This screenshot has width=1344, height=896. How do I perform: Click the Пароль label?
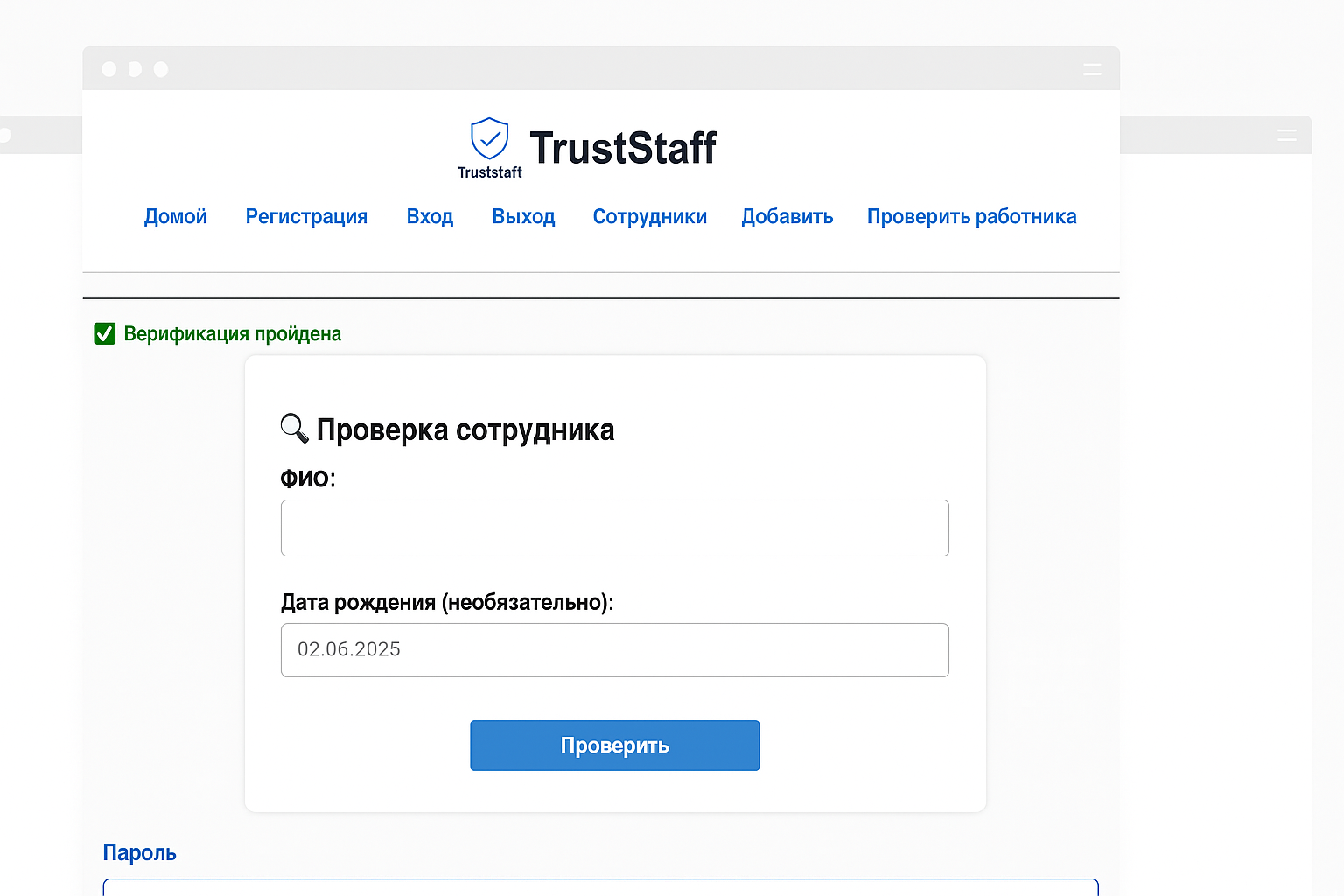pyautogui.click(x=140, y=852)
